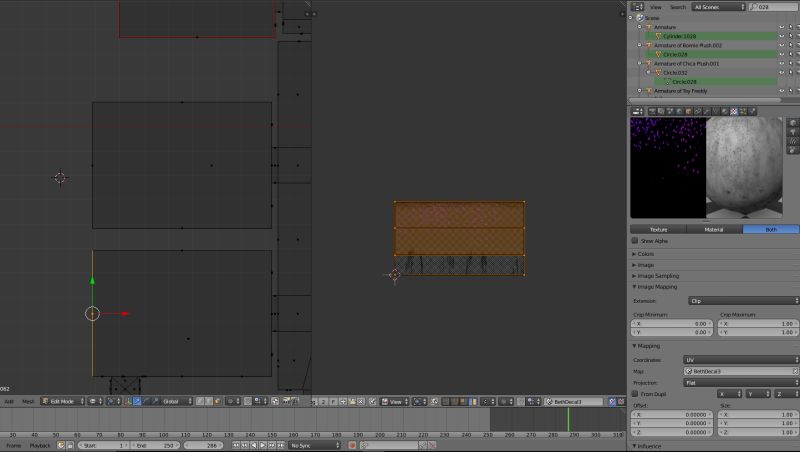This screenshot has height=452, width=800.
Task: Jump to the timeline start frame
Action: [236, 445]
